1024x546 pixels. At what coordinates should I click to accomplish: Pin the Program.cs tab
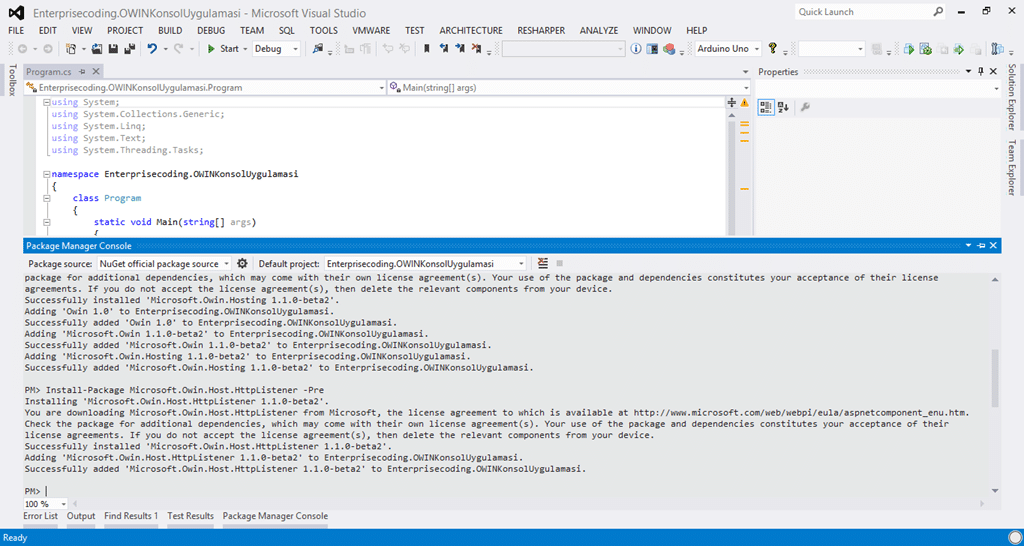[x=82, y=72]
